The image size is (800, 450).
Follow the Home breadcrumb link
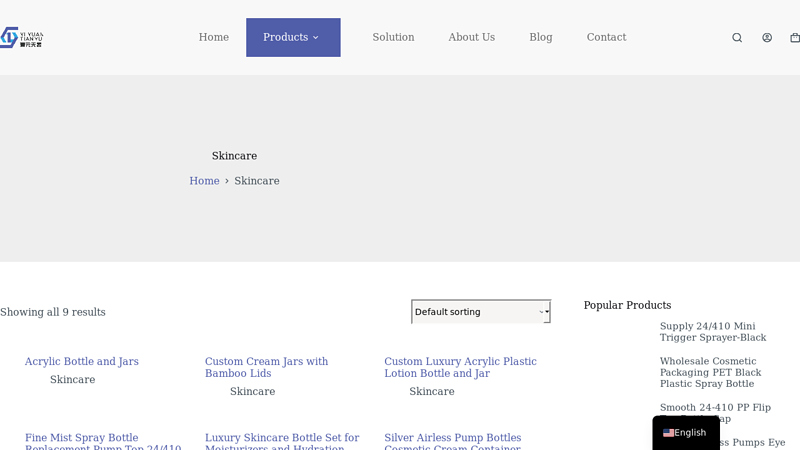[204, 181]
